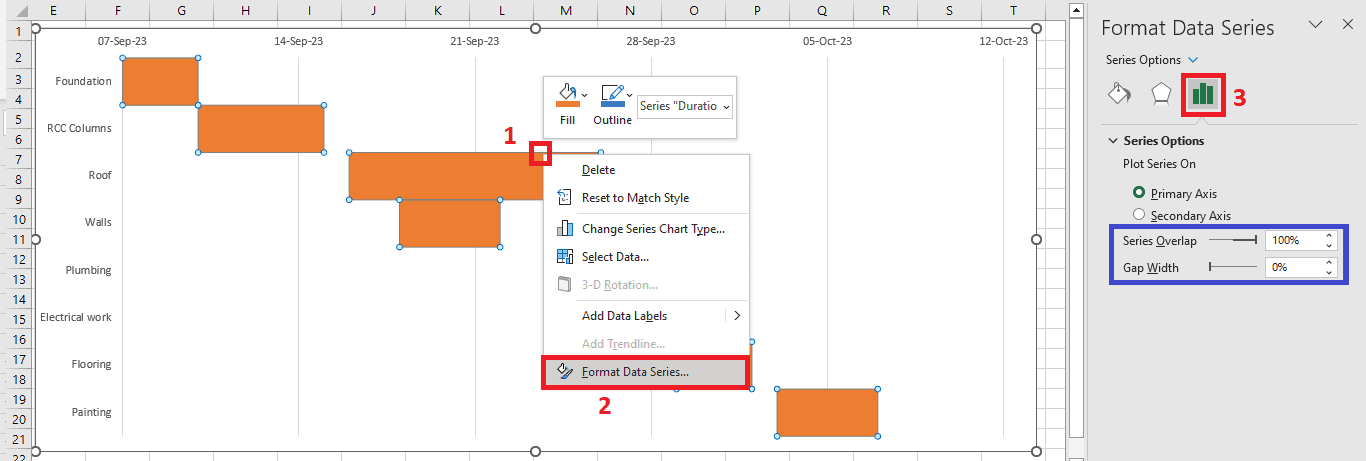Screen dimensions: 1366x461
Task: Click the 07-Sep-23 axis date label
Action: (122, 42)
